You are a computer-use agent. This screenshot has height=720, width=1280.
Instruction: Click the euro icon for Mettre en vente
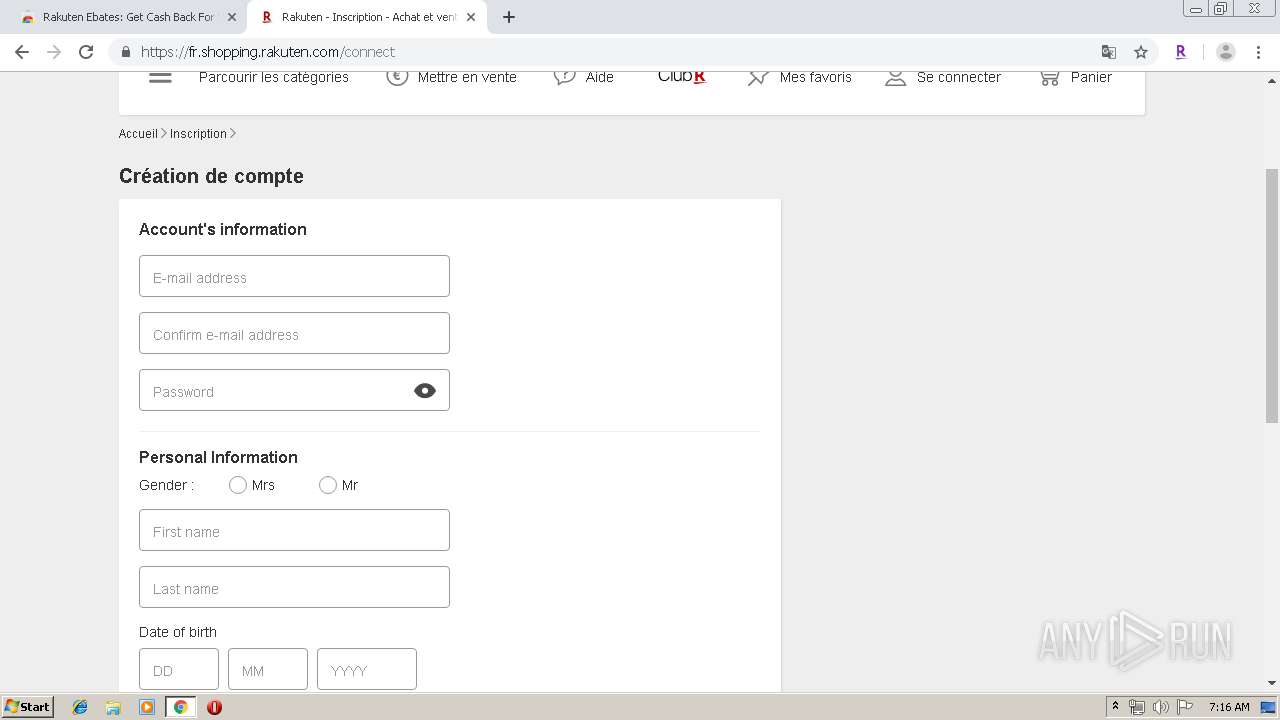click(397, 77)
